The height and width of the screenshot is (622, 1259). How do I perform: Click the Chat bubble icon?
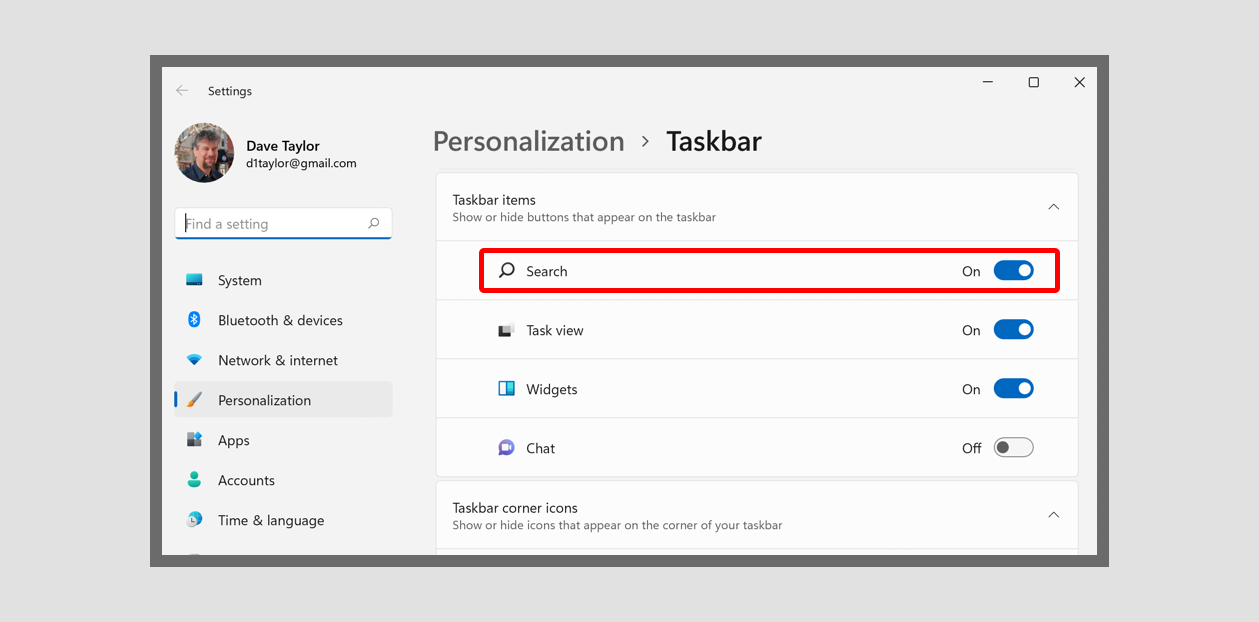tap(505, 448)
